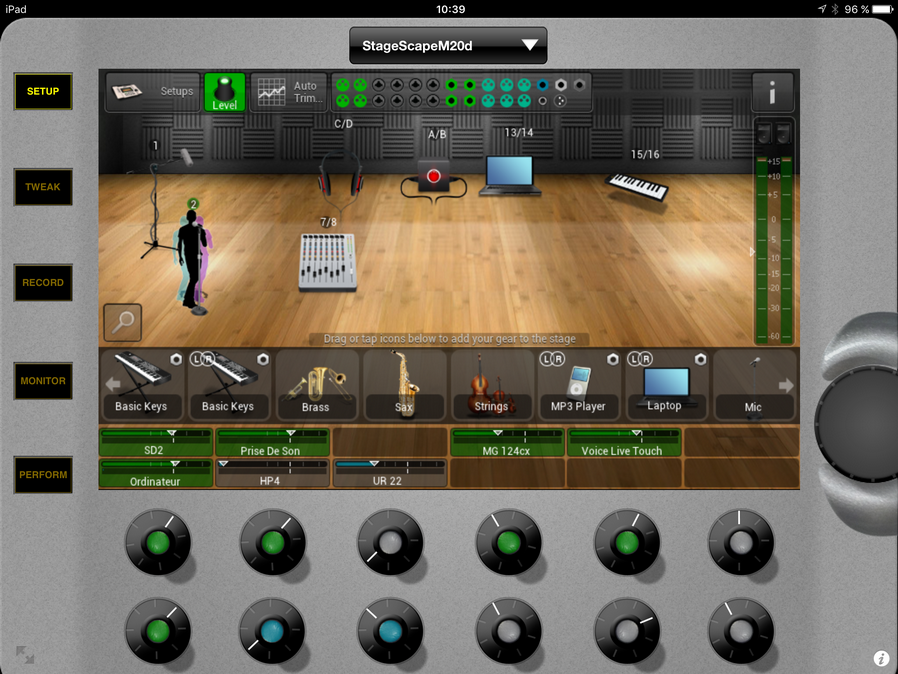Tap the mixer console icon on stage
Screen dimensions: 898x674
click(327, 261)
